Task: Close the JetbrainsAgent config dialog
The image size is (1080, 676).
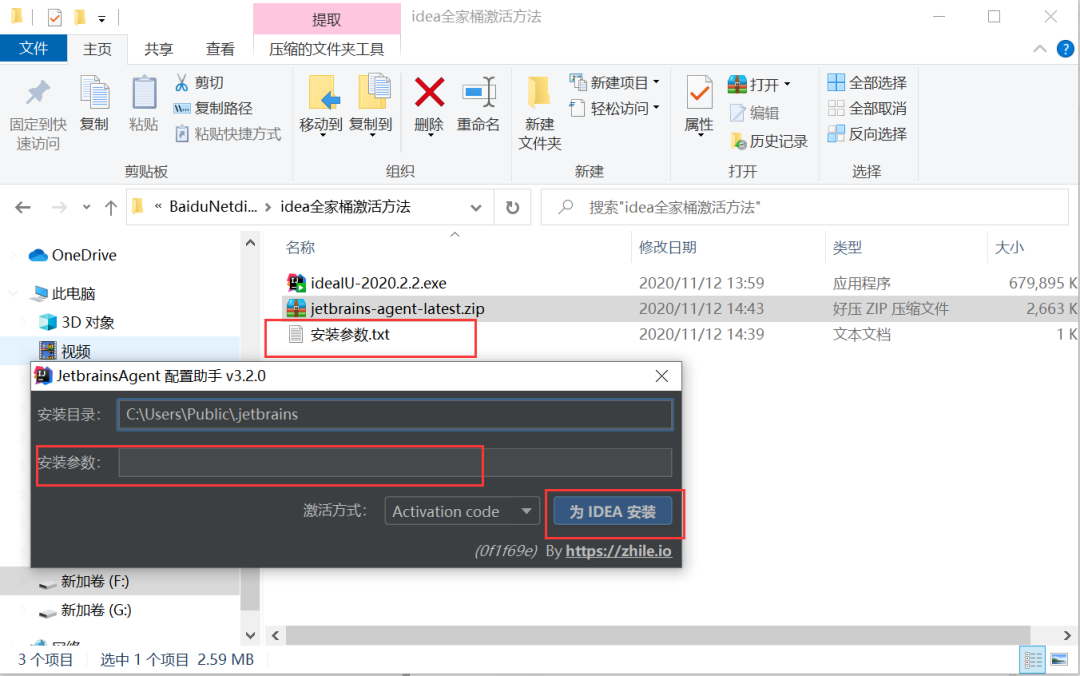Action: click(662, 376)
